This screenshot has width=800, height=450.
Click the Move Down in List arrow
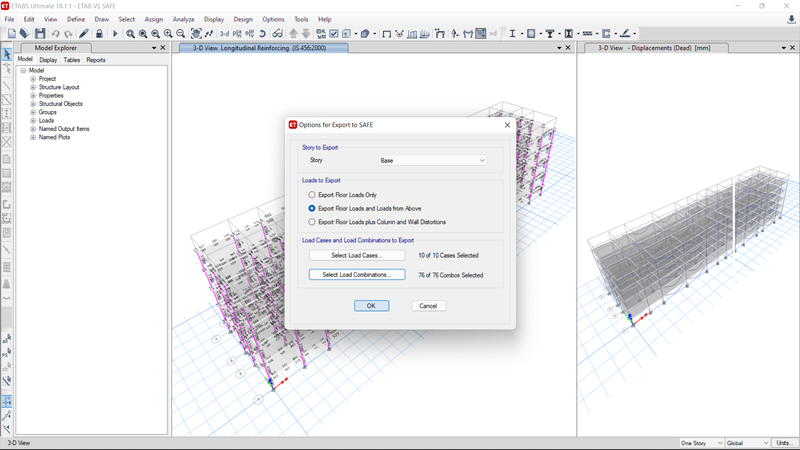click(306, 34)
